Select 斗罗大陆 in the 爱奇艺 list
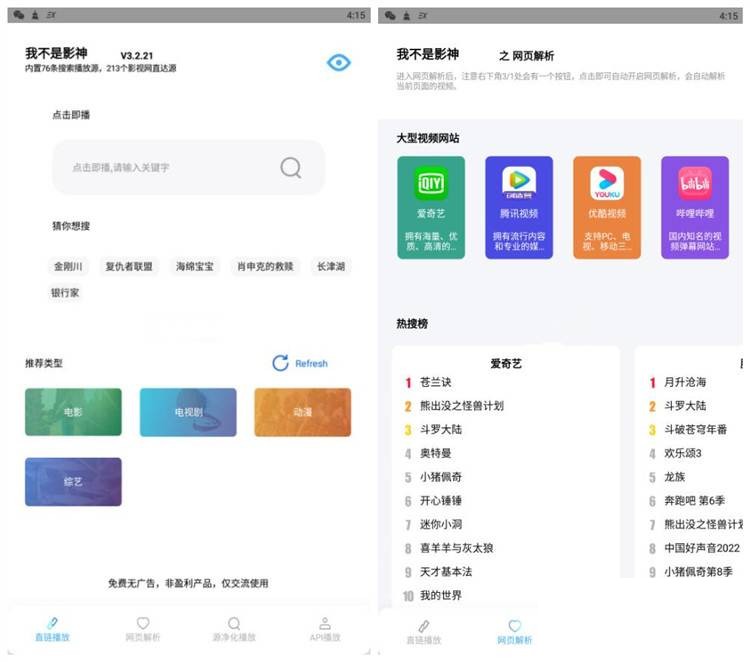Viewport: 750px width, 662px height. 441,430
